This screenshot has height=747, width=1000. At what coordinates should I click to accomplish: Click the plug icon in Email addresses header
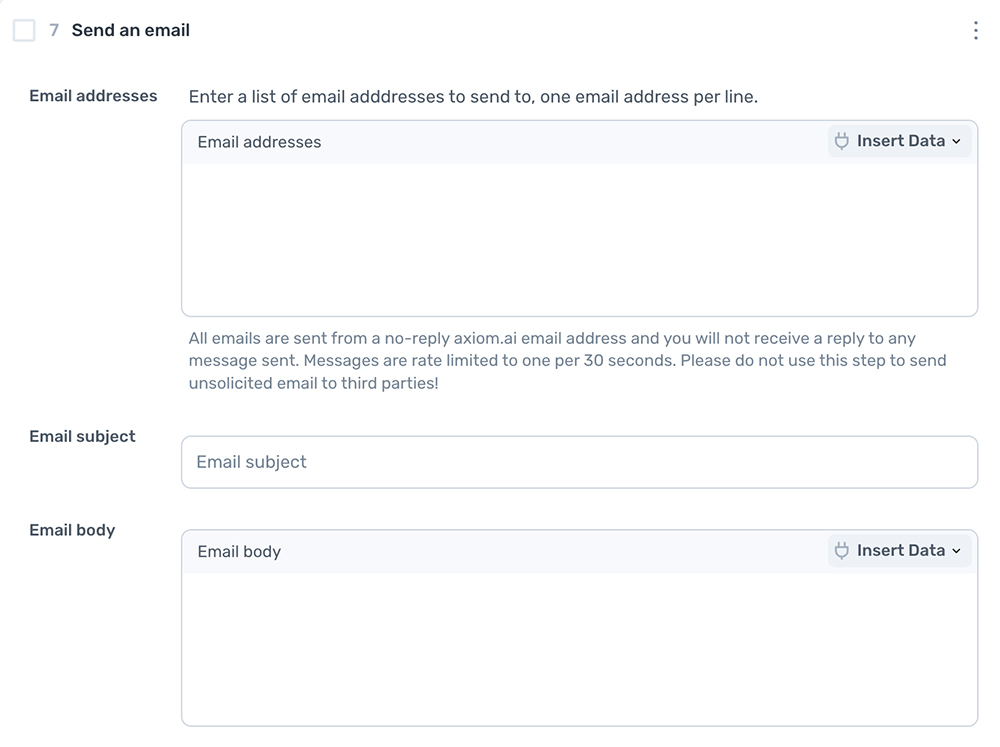(842, 141)
